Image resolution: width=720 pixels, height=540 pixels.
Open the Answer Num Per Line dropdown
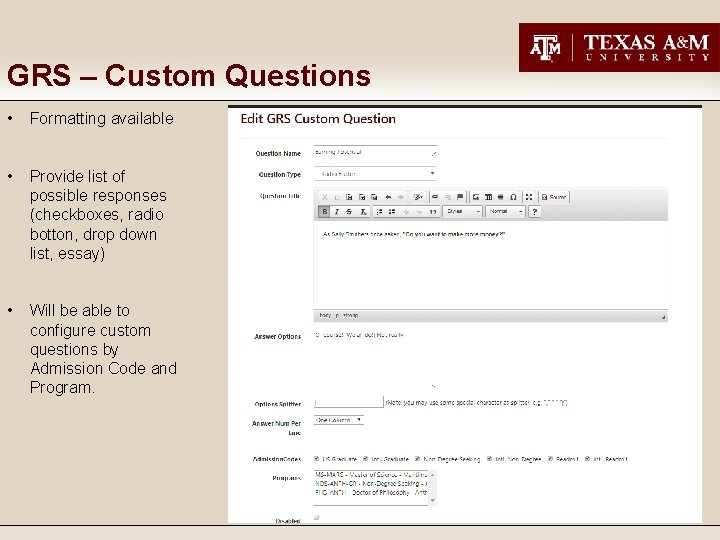click(x=339, y=420)
